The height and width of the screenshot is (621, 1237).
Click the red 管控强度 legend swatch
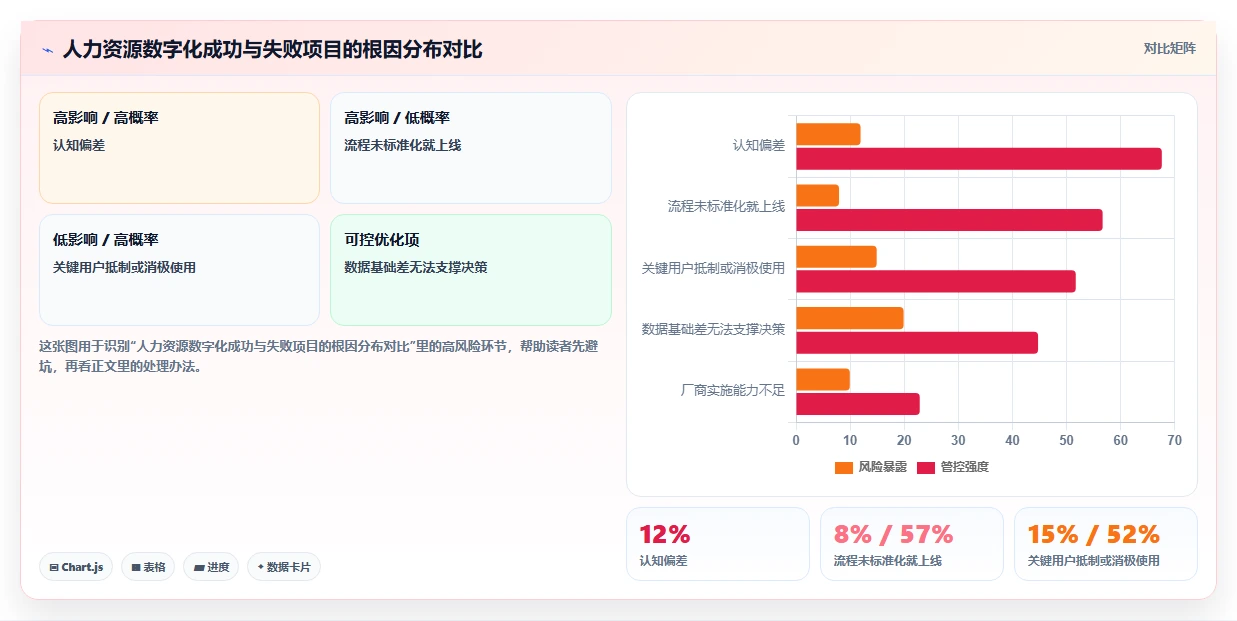click(x=926, y=467)
